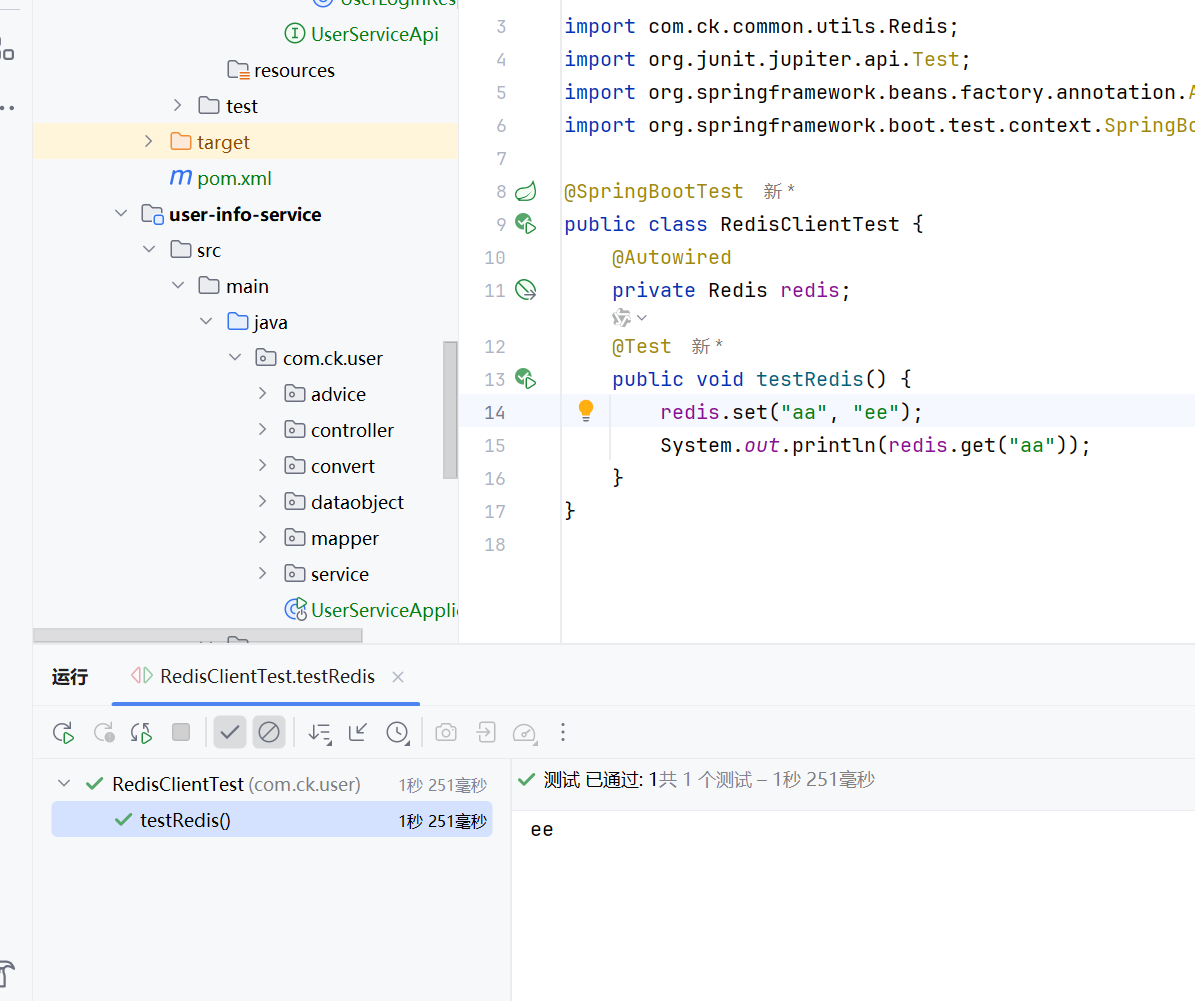
Task: Toggle show passed tests checkmark filter
Action: click(229, 733)
